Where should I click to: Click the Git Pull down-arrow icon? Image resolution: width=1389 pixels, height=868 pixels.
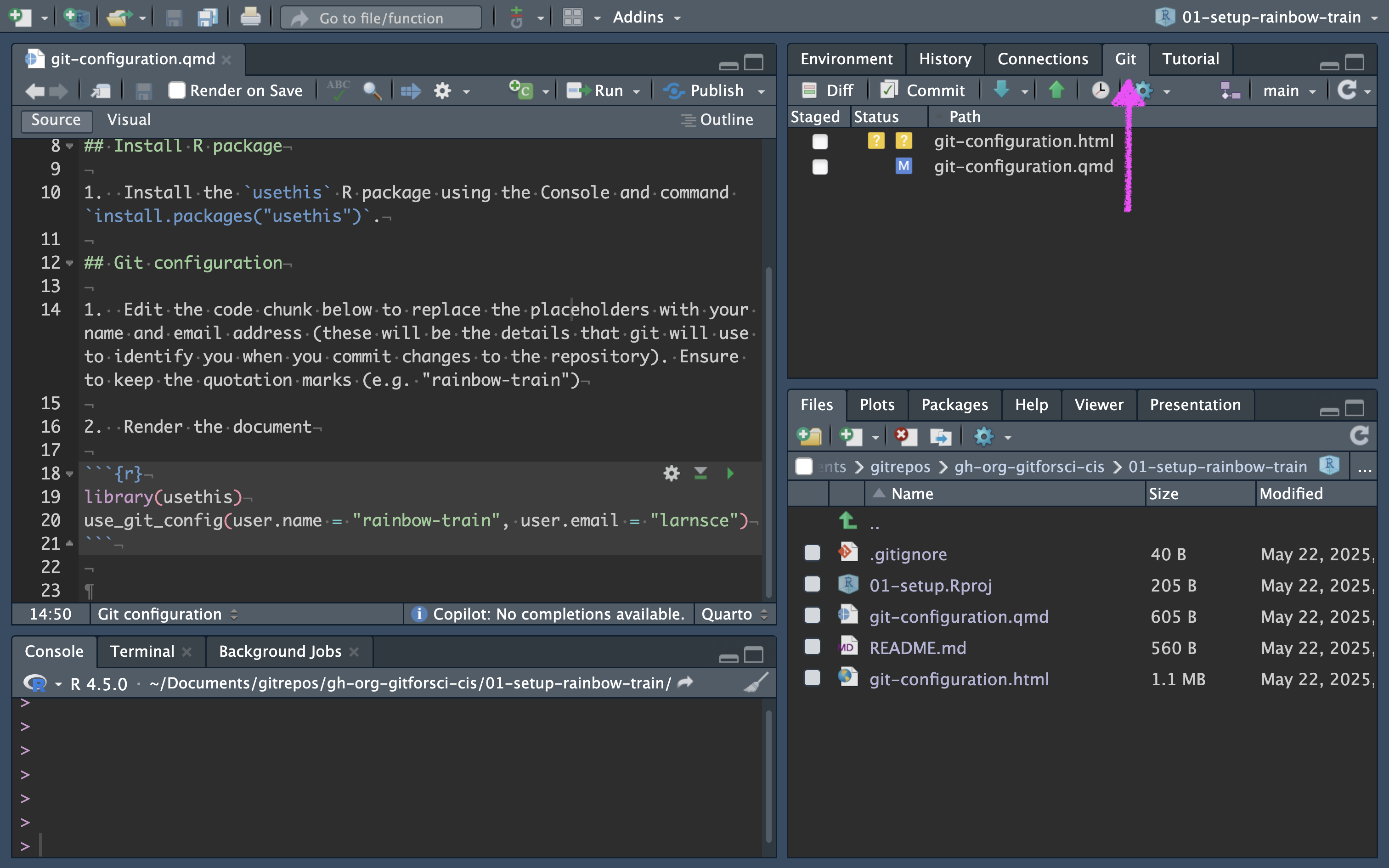1001,90
